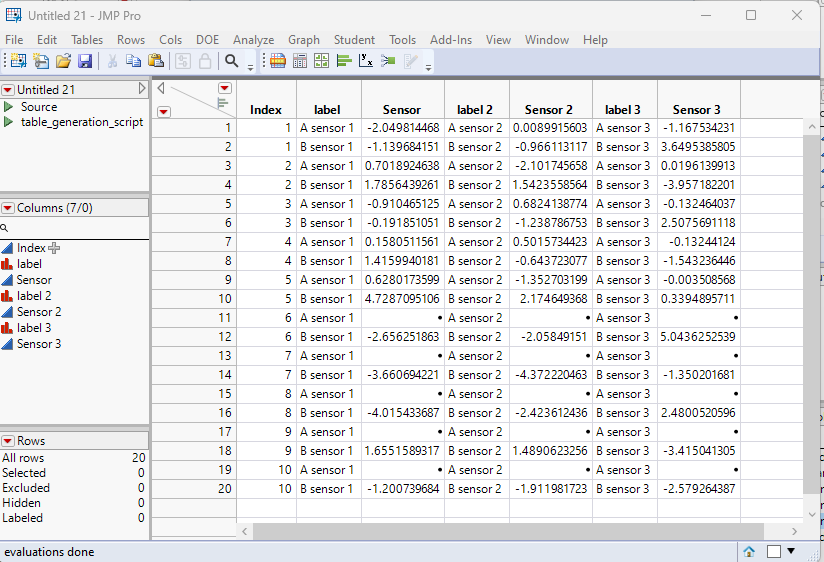
Task: Open the second toolbar overflow arrow
Action: (x=428, y=67)
